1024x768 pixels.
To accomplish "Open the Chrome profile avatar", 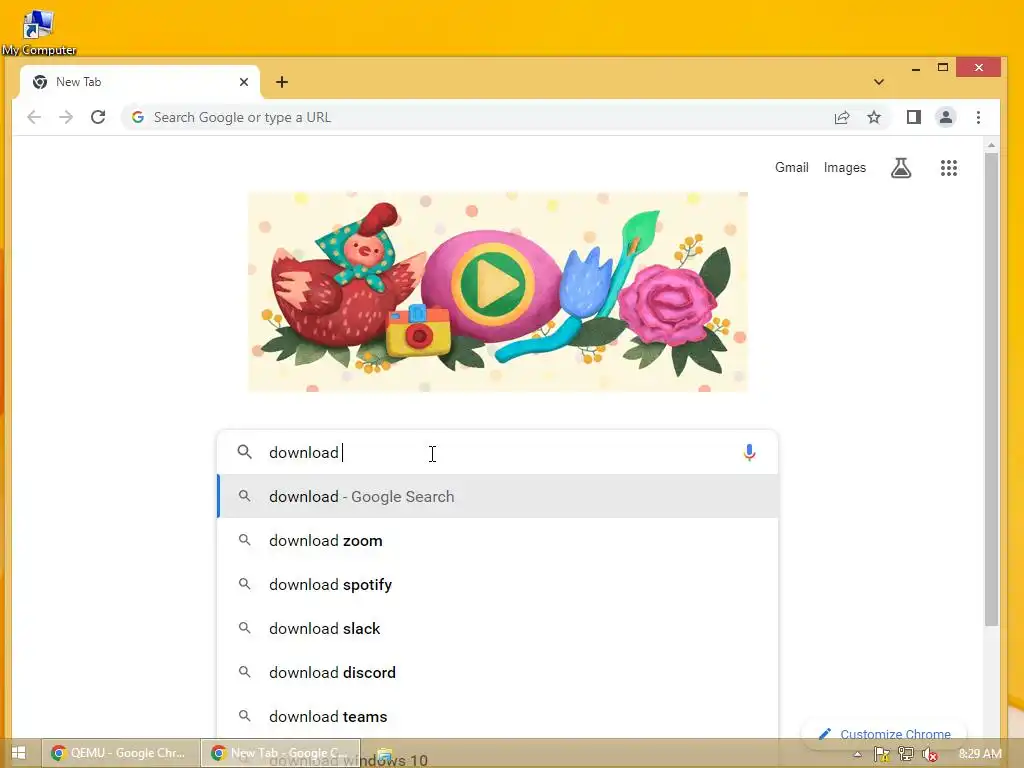I will [946, 118].
